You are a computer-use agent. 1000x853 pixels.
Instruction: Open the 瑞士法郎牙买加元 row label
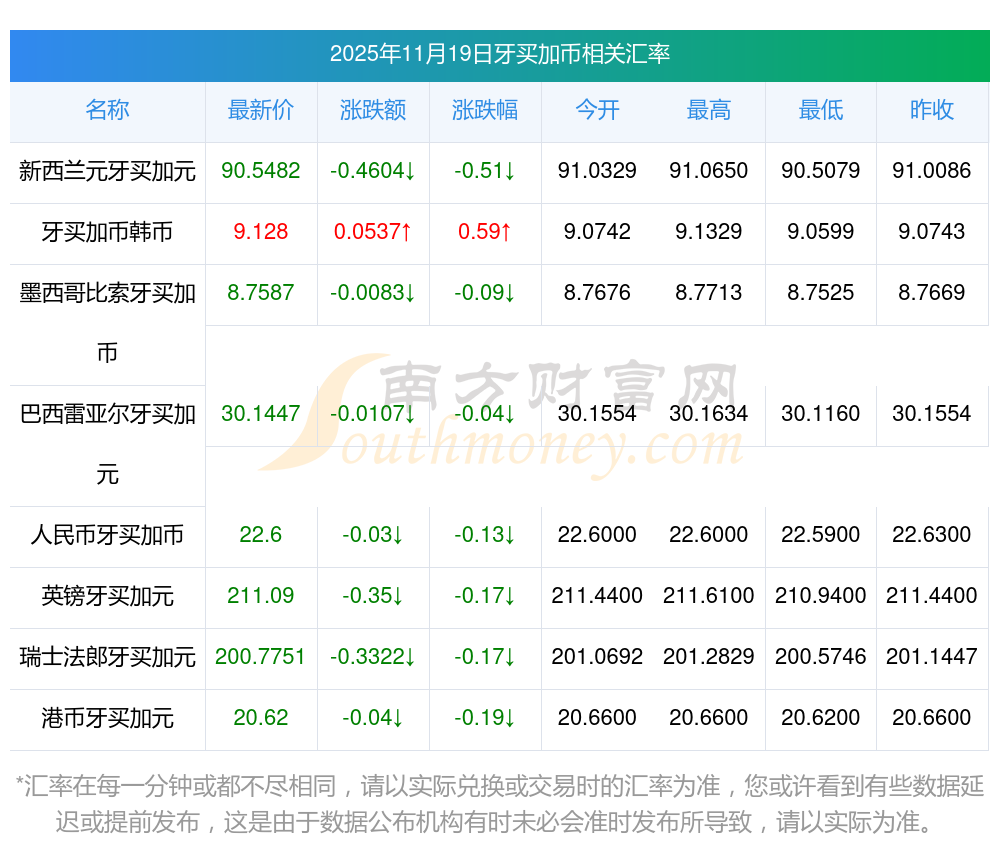(107, 657)
